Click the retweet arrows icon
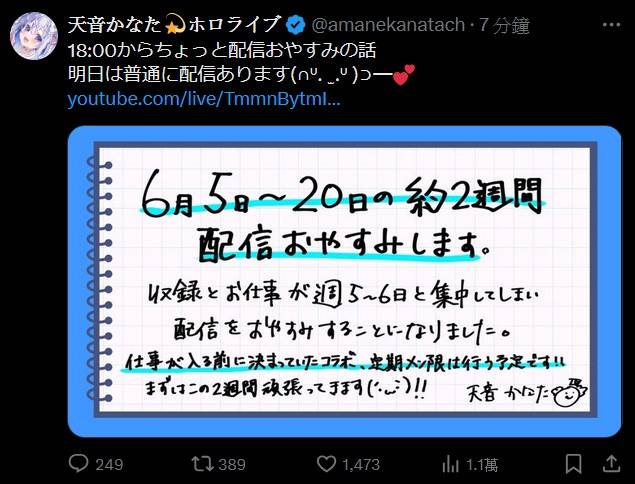 (x=202, y=464)
